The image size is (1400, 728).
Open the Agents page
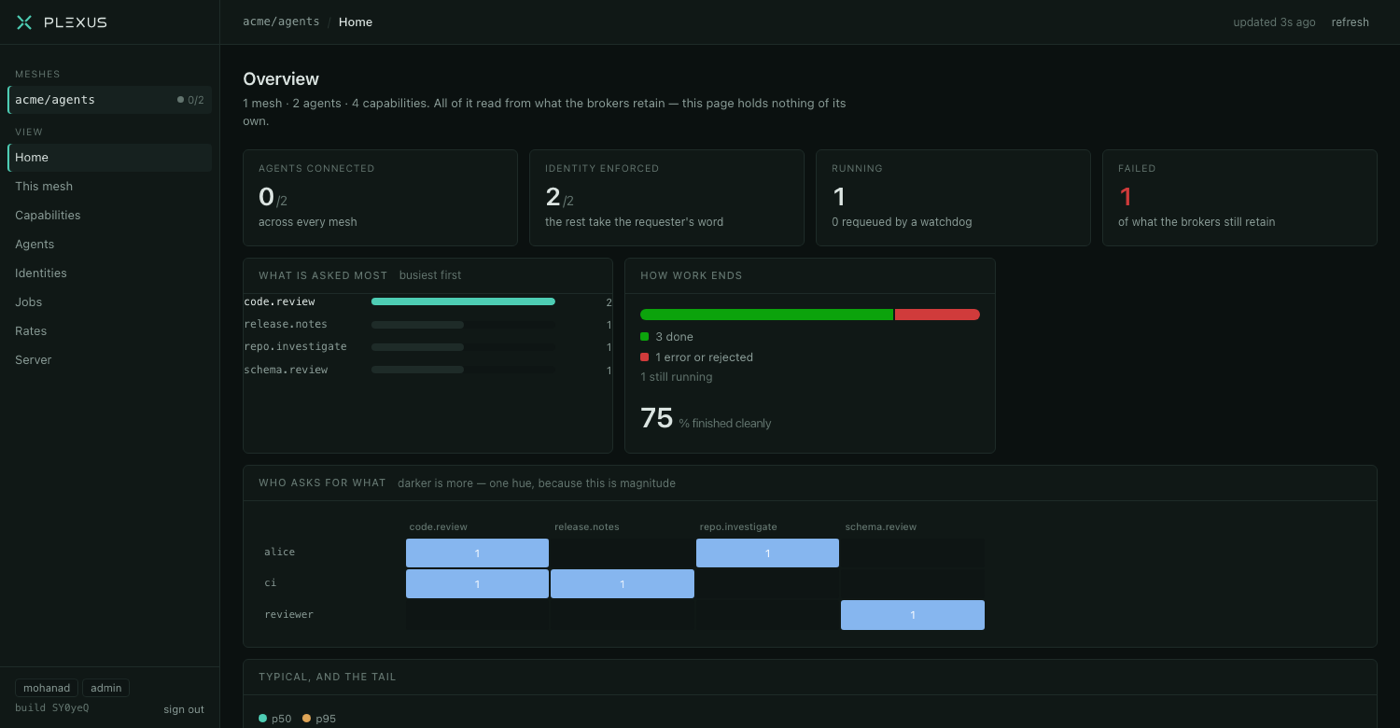[x=110, y=244]
